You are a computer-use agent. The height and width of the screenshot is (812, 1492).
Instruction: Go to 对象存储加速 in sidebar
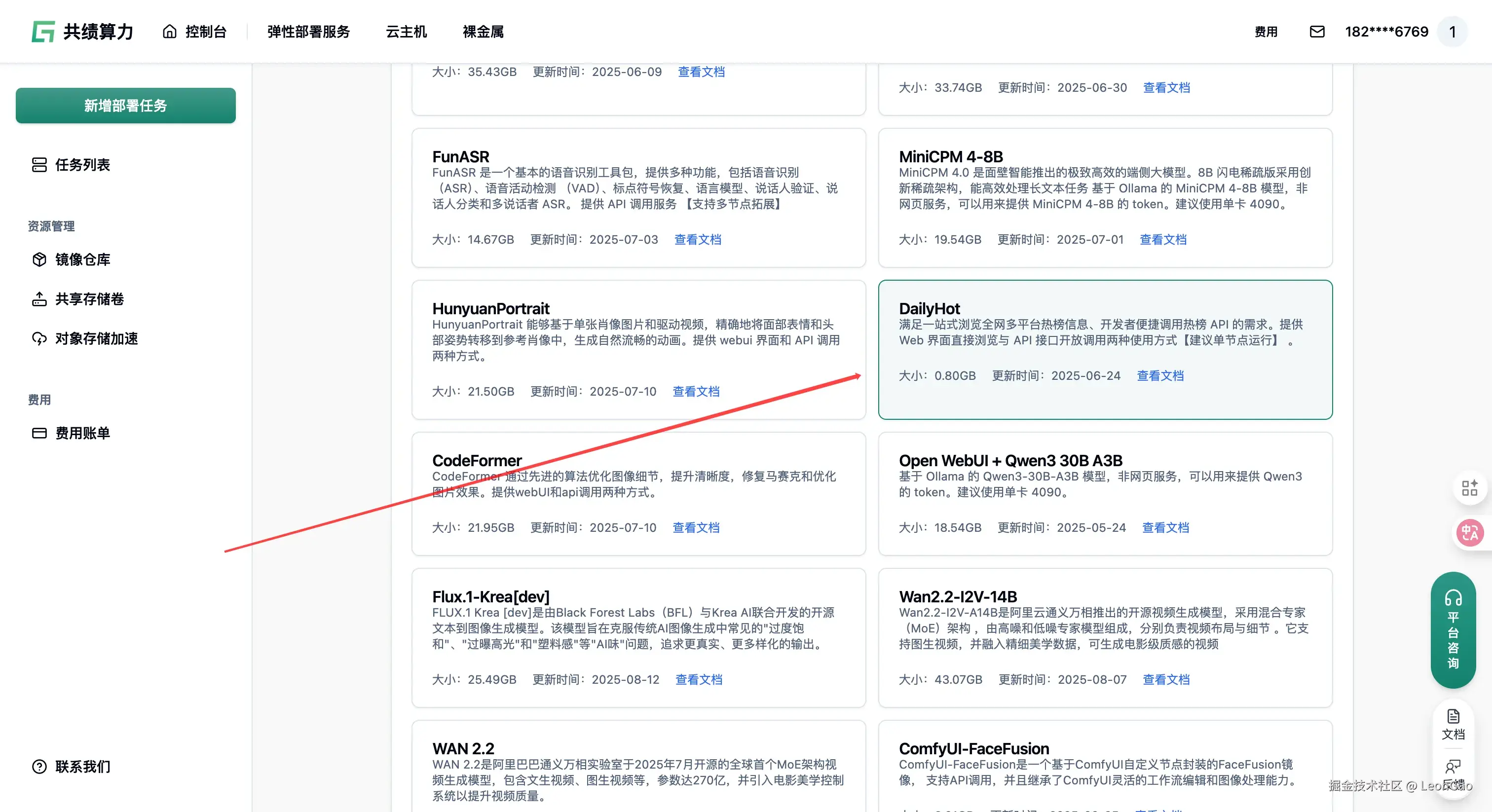coord(96,338)
